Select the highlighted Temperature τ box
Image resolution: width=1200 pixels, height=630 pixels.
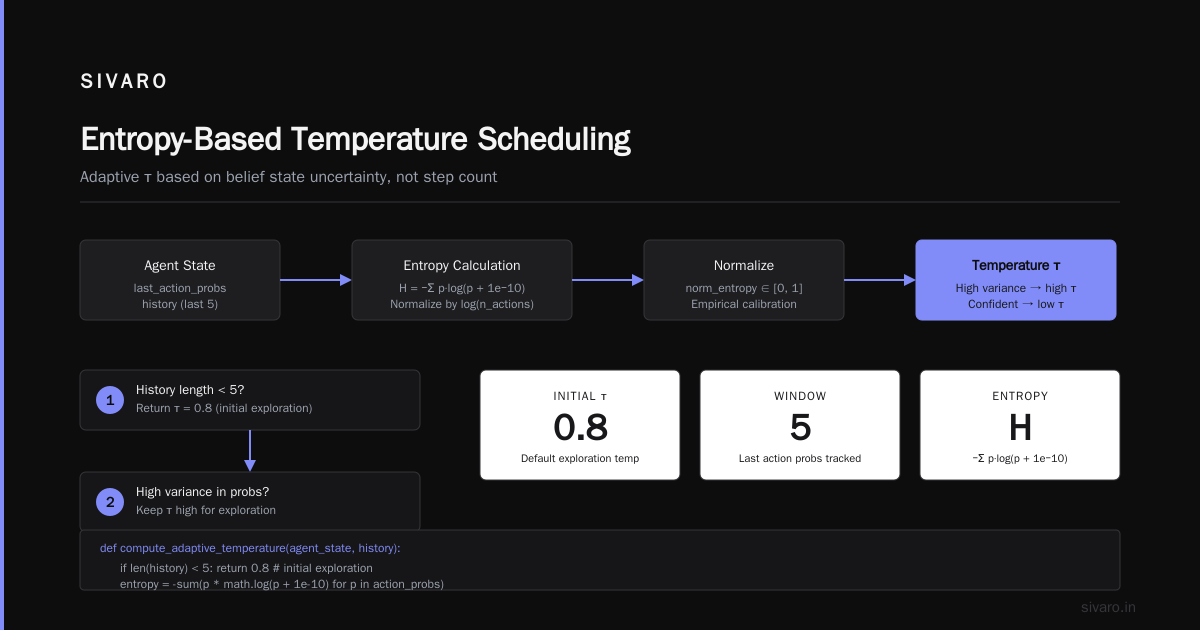tap(1016, 280)
